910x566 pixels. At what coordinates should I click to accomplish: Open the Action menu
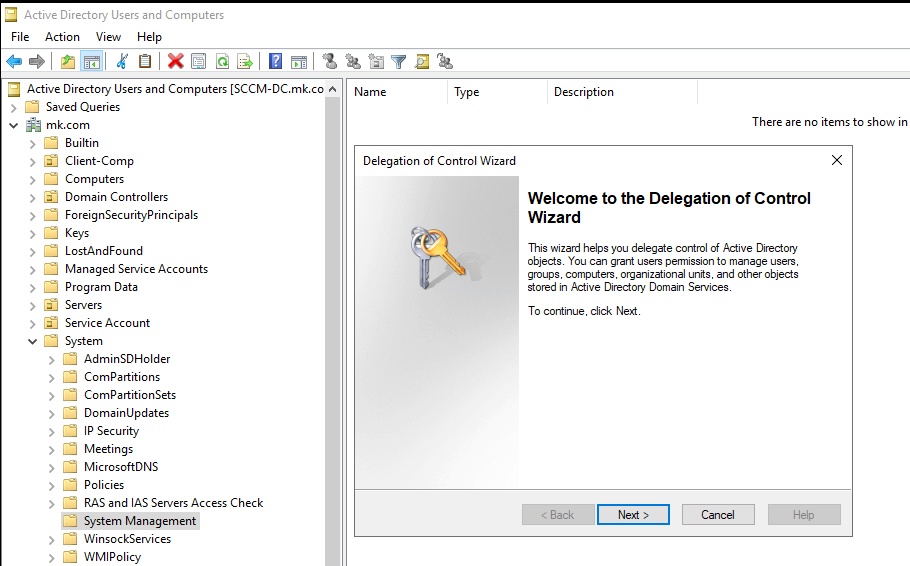tap(62, 37)
